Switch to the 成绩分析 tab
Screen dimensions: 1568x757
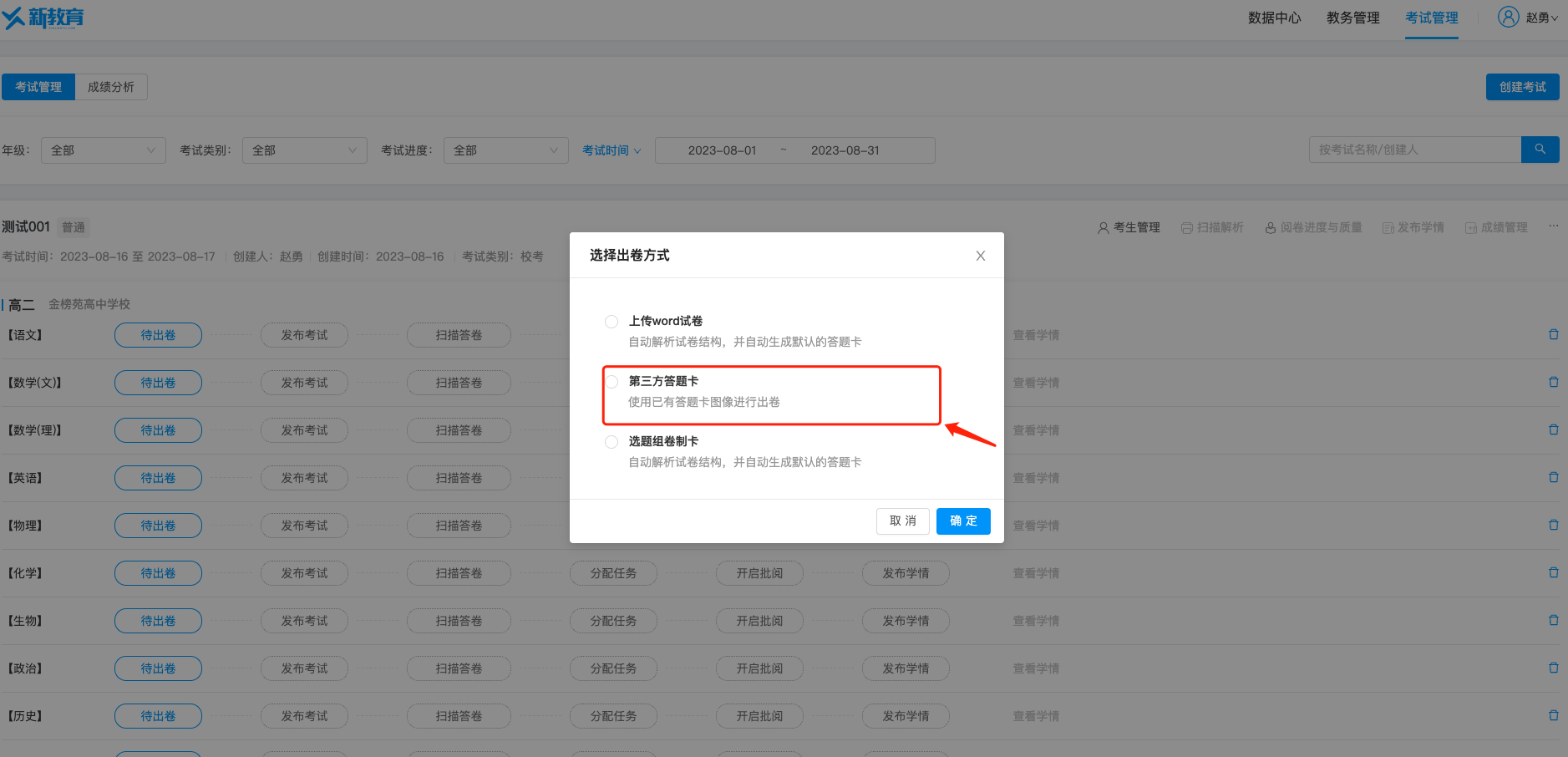pos(111,87)
